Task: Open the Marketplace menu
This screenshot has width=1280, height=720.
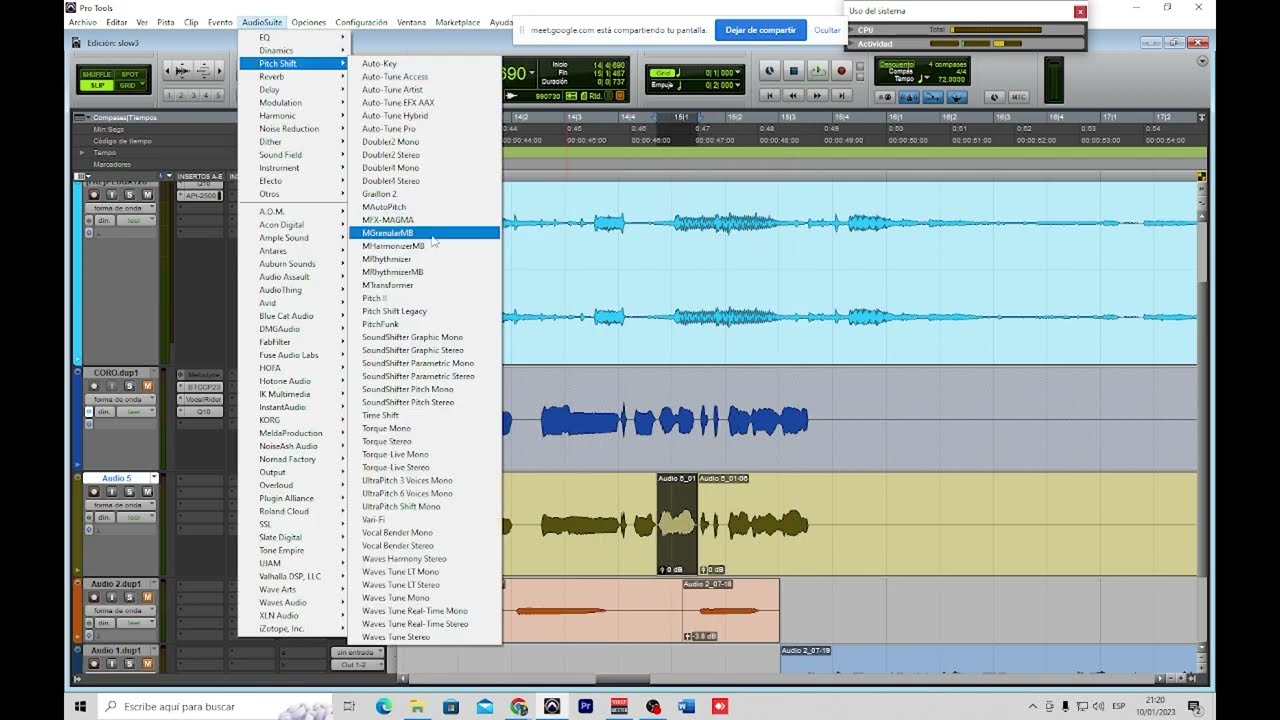Action: tap(458, 22)
